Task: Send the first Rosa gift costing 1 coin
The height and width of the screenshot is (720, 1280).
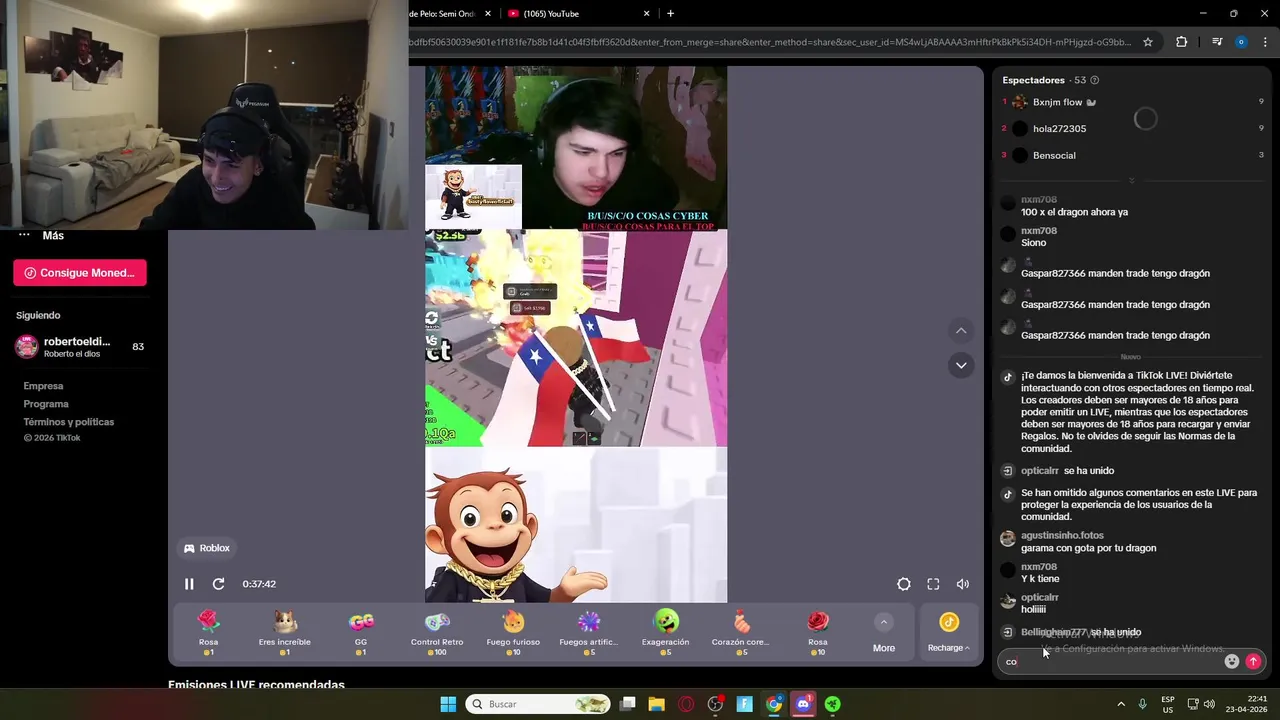Action: pos(208,633)
